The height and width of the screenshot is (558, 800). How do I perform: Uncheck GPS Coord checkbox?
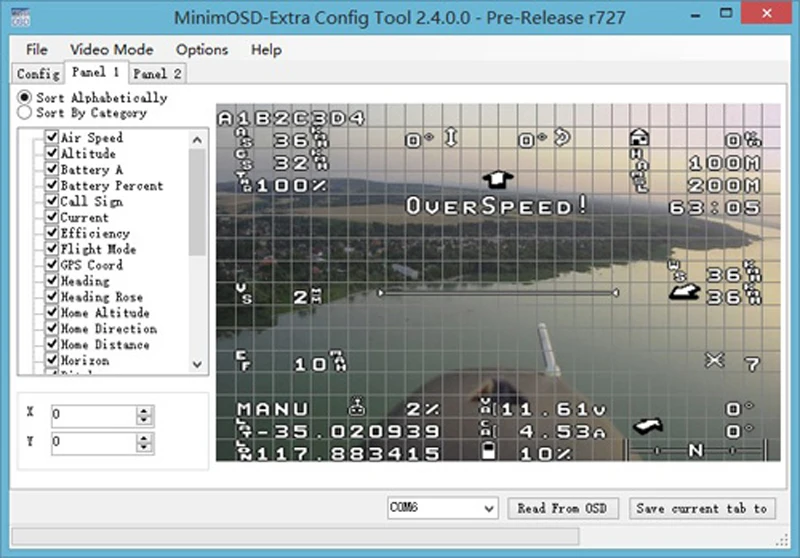pyautogui.click(x=52, y=264)
